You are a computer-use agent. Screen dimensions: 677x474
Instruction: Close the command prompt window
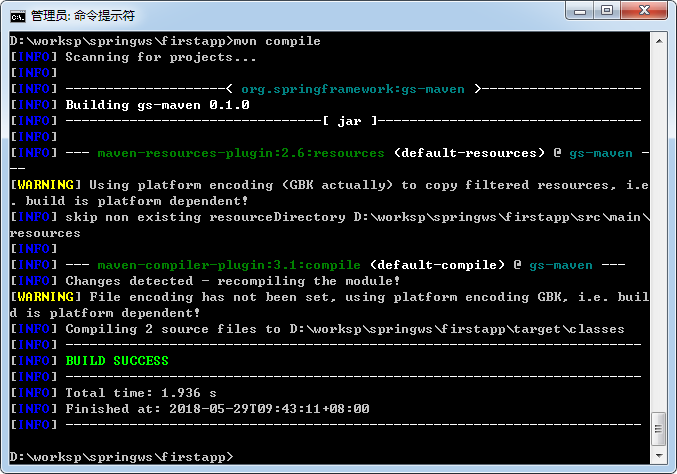point(644,11)
